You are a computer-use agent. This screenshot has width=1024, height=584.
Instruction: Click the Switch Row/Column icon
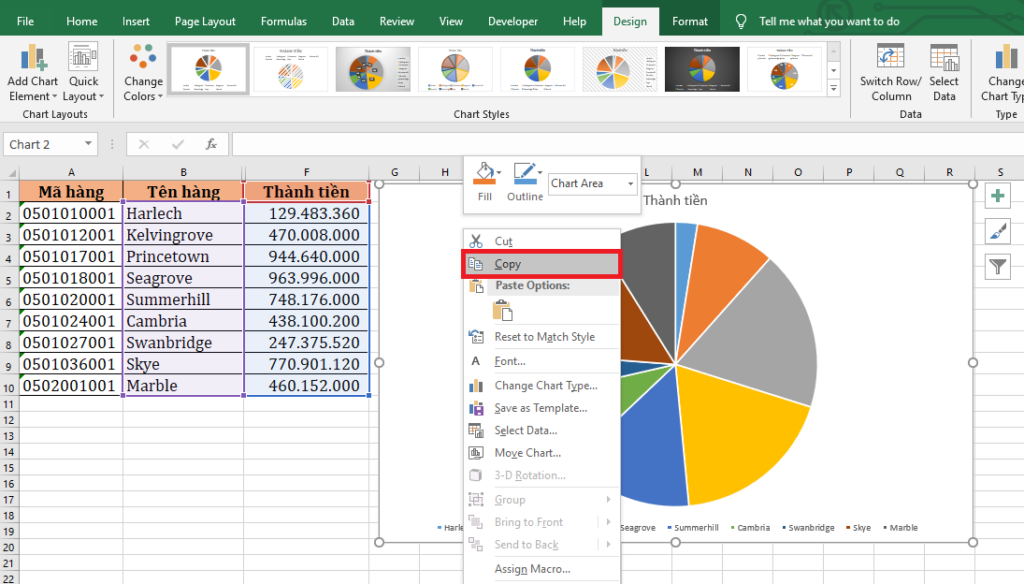tap(890, 58)
